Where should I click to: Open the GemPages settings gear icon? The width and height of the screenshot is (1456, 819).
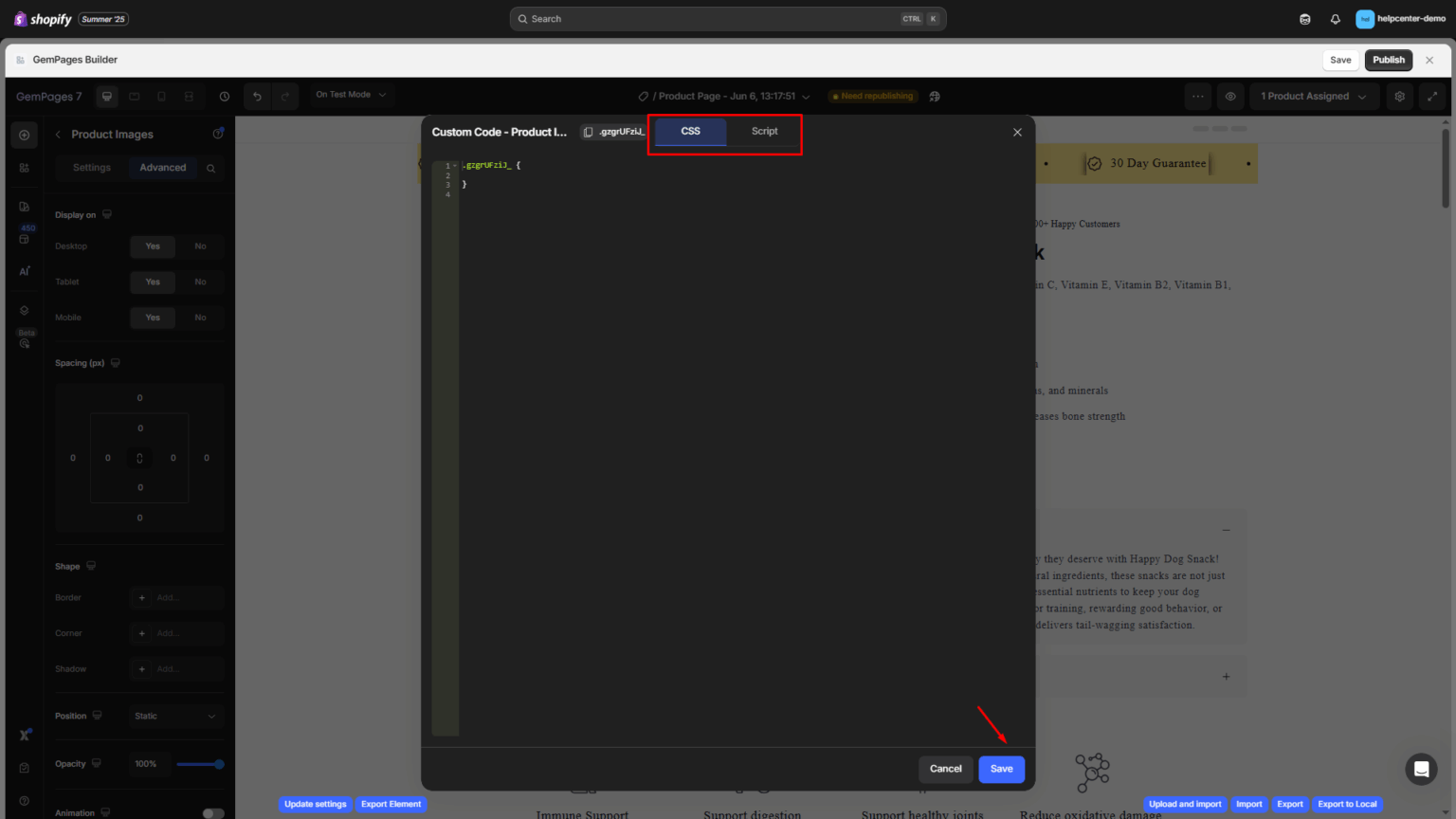point(1399,96)
